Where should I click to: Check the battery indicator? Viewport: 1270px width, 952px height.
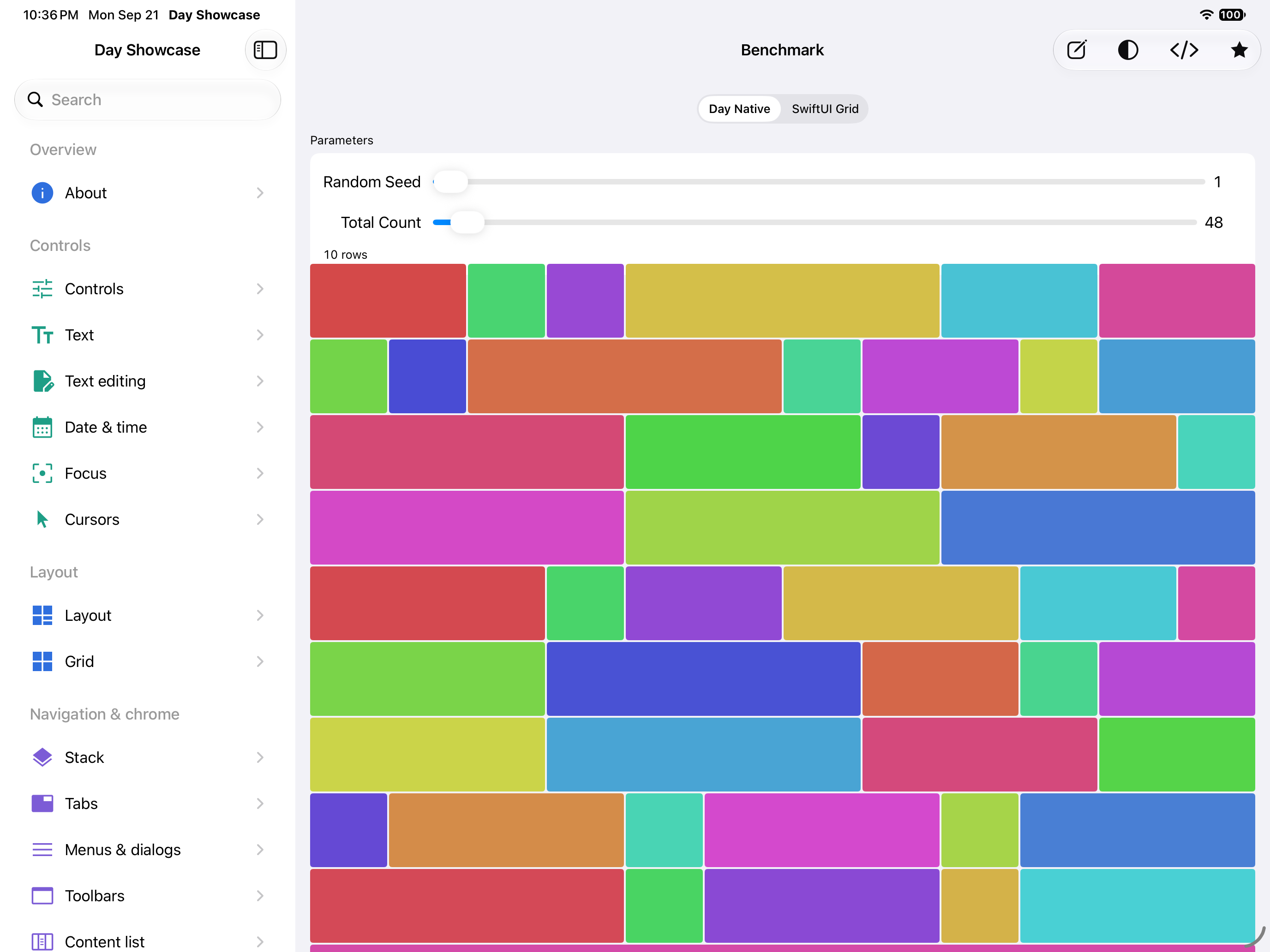coord(1232,15)
